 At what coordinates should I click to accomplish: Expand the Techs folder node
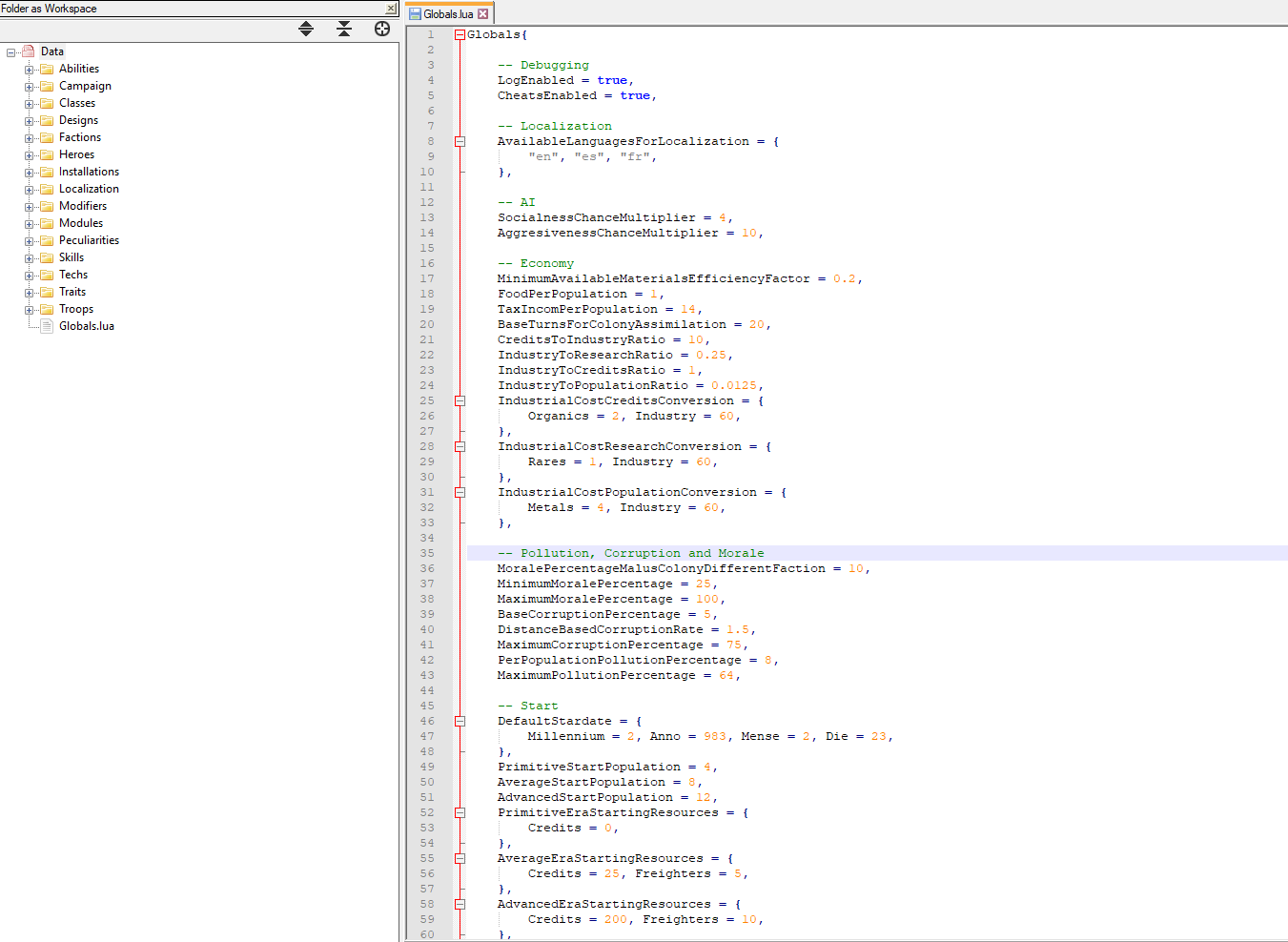[x=29, y=276]
